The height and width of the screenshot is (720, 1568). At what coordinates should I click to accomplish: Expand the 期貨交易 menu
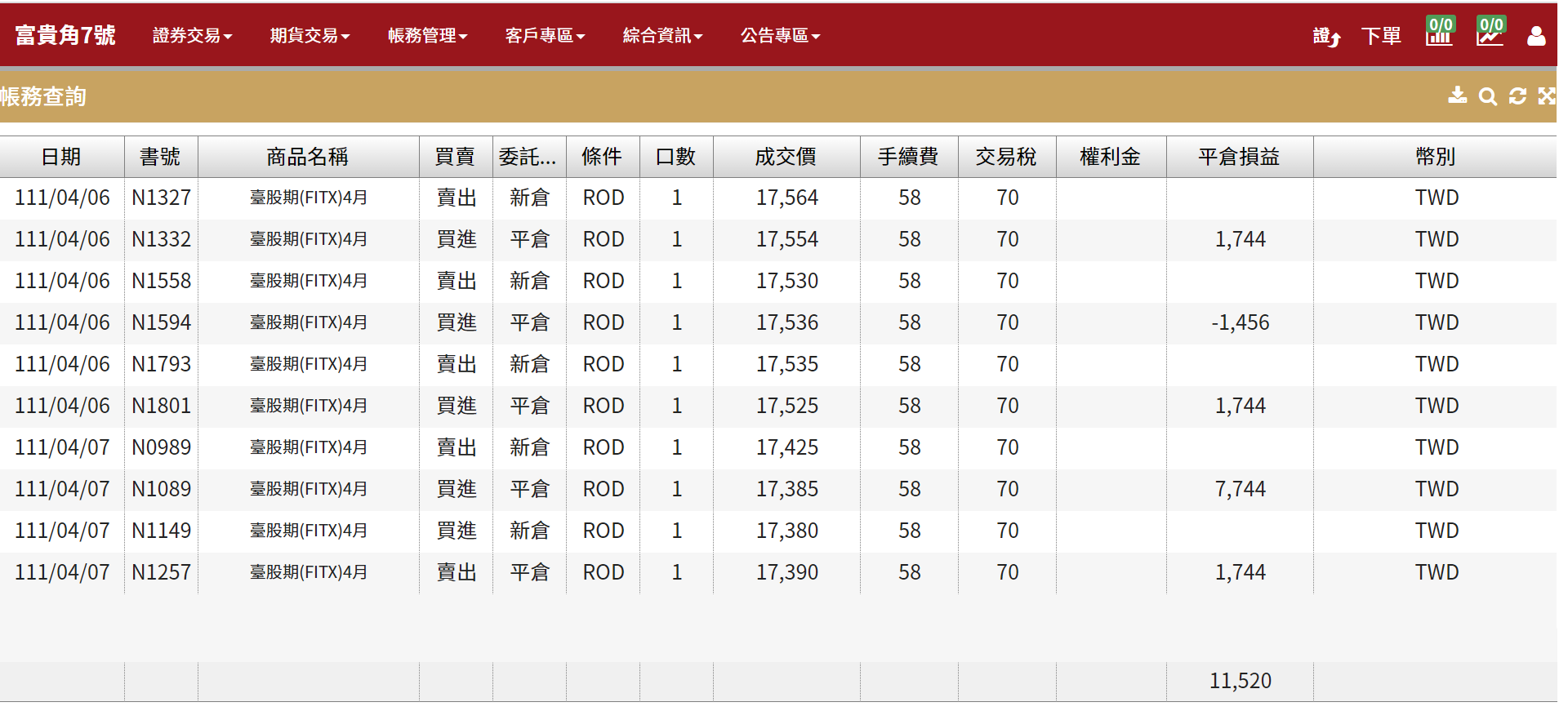tap(310, 35)
